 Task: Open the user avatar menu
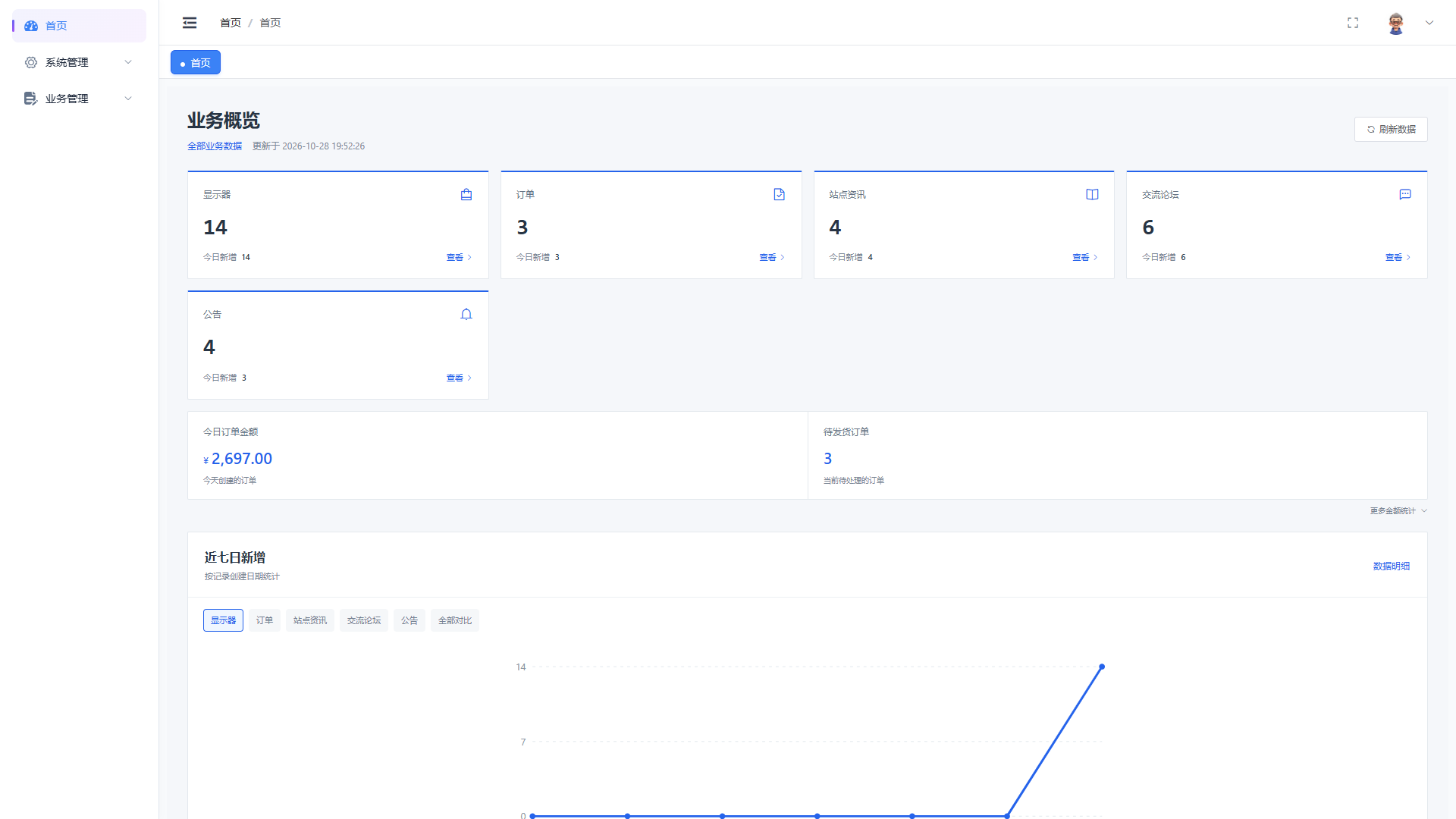[x=1396, y=23]
